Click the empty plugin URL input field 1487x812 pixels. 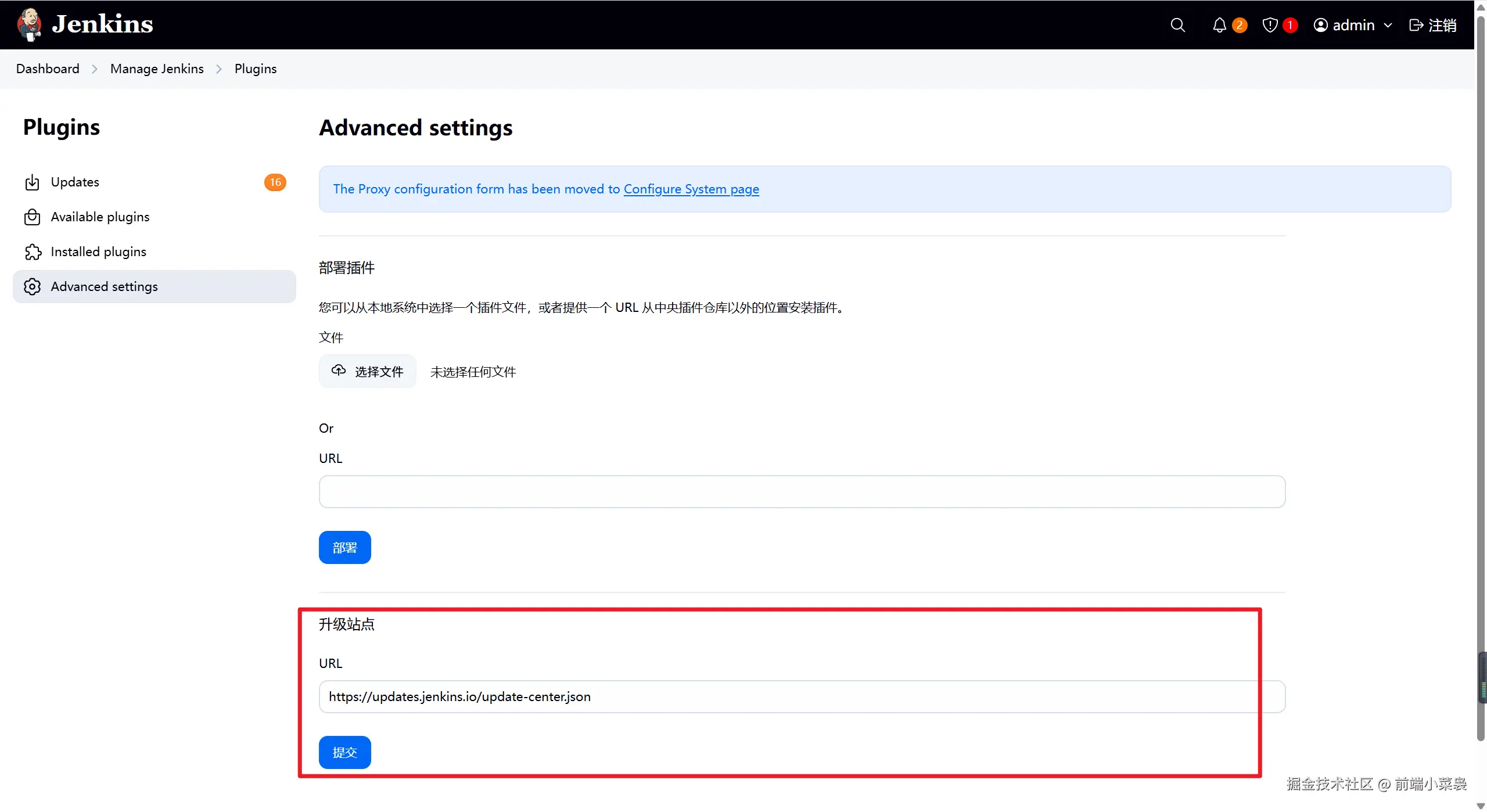(x=802, y=492)
